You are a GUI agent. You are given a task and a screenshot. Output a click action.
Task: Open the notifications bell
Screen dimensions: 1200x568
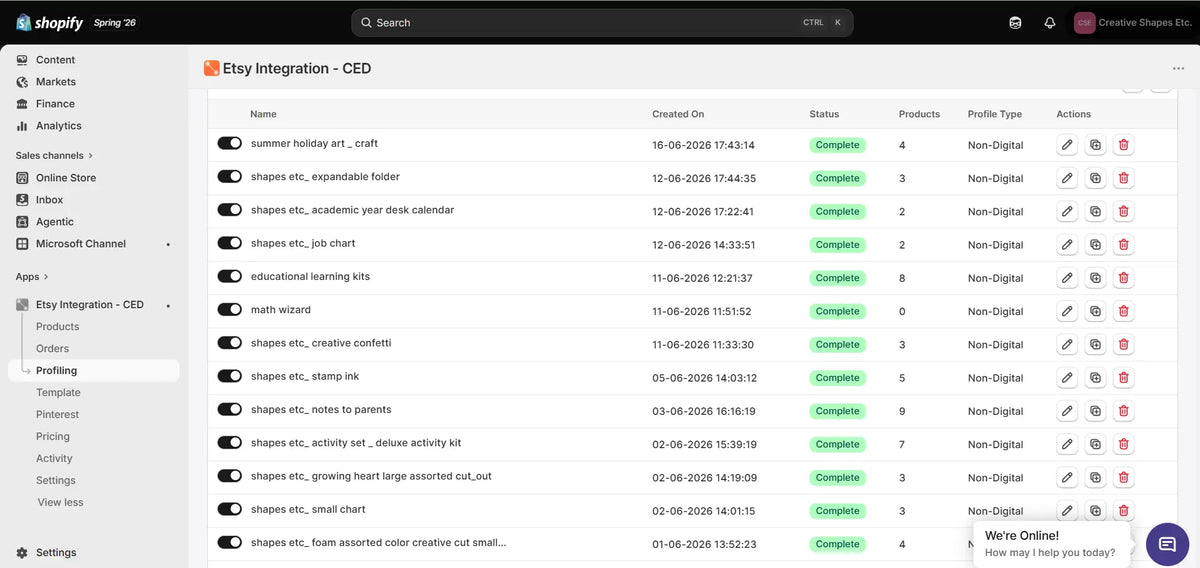1049,22
